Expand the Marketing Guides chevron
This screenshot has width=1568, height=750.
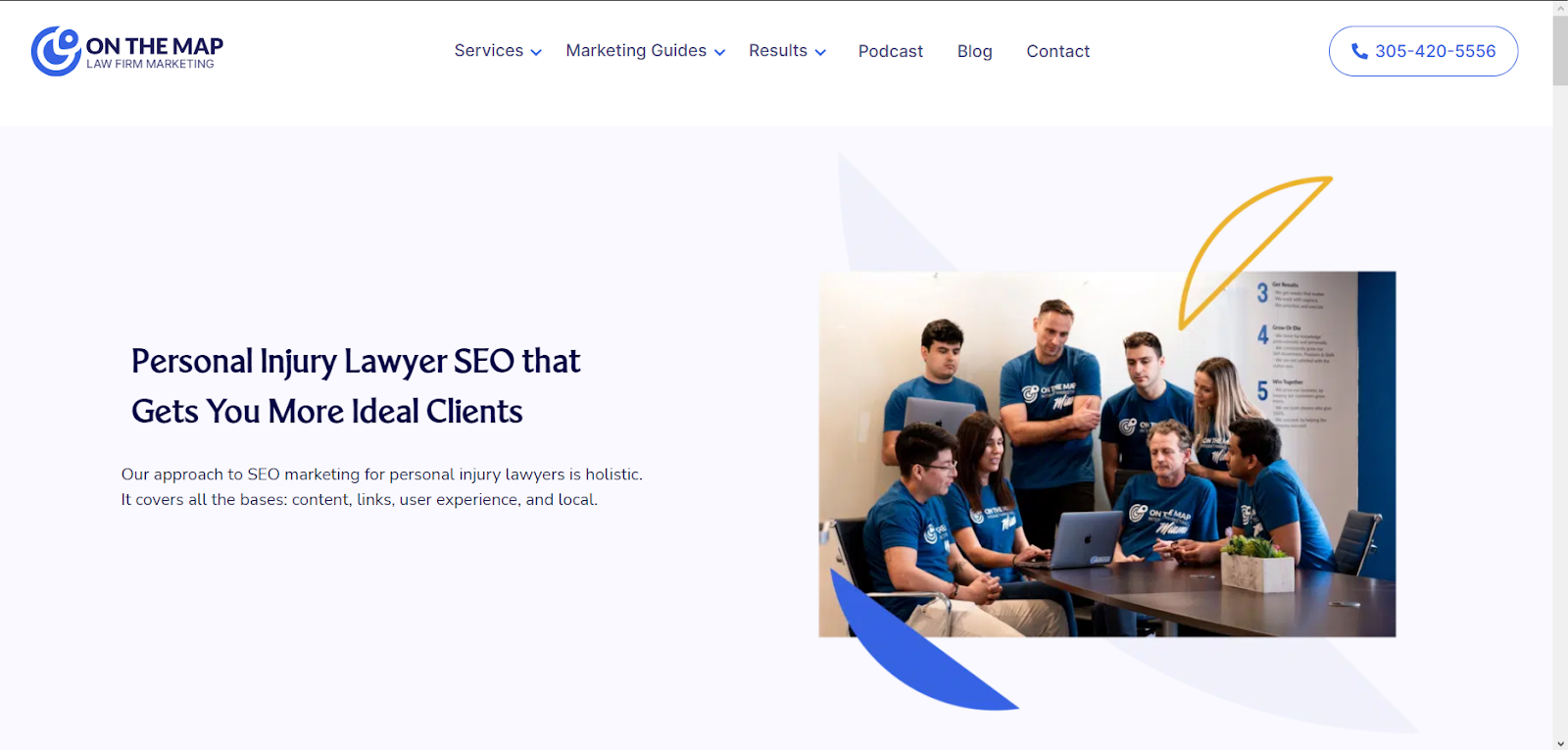click(x=719, y=53)
